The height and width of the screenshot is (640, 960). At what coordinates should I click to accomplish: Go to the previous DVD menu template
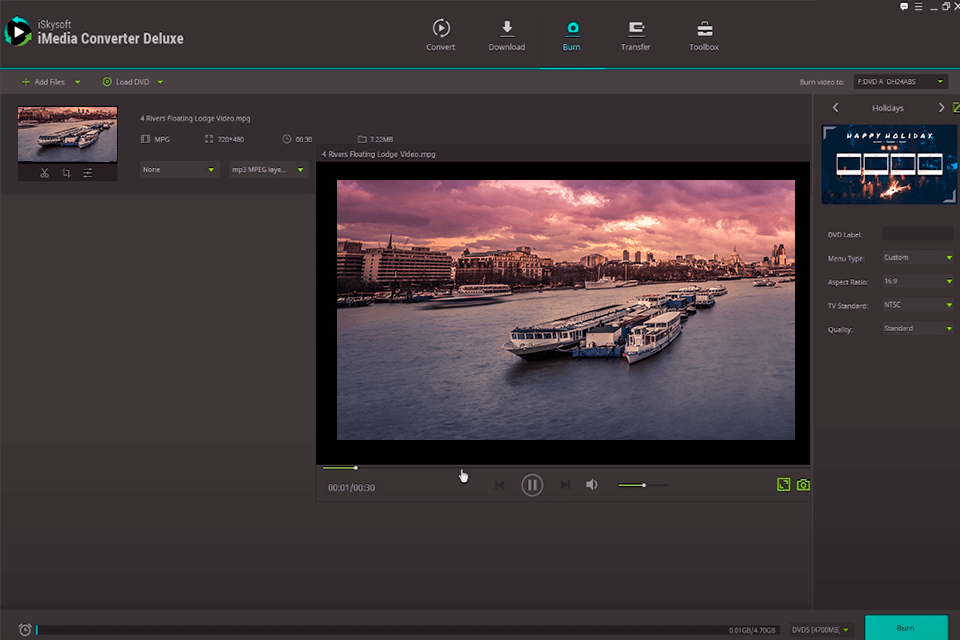836,108
